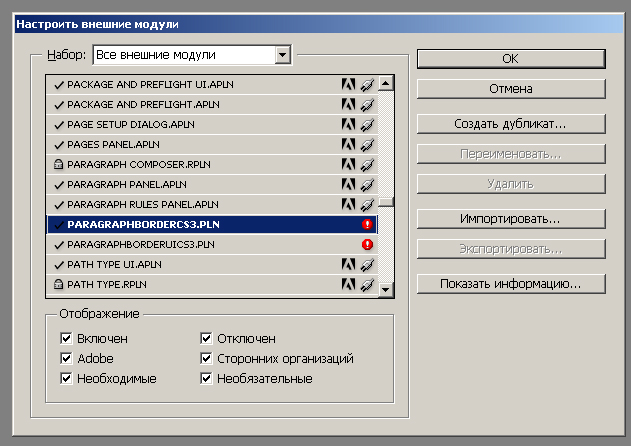Click the plug icon on PAGE SETUP DIALOG.APLN row
Screen dimensions: 631x446
[x=367, y=125]
